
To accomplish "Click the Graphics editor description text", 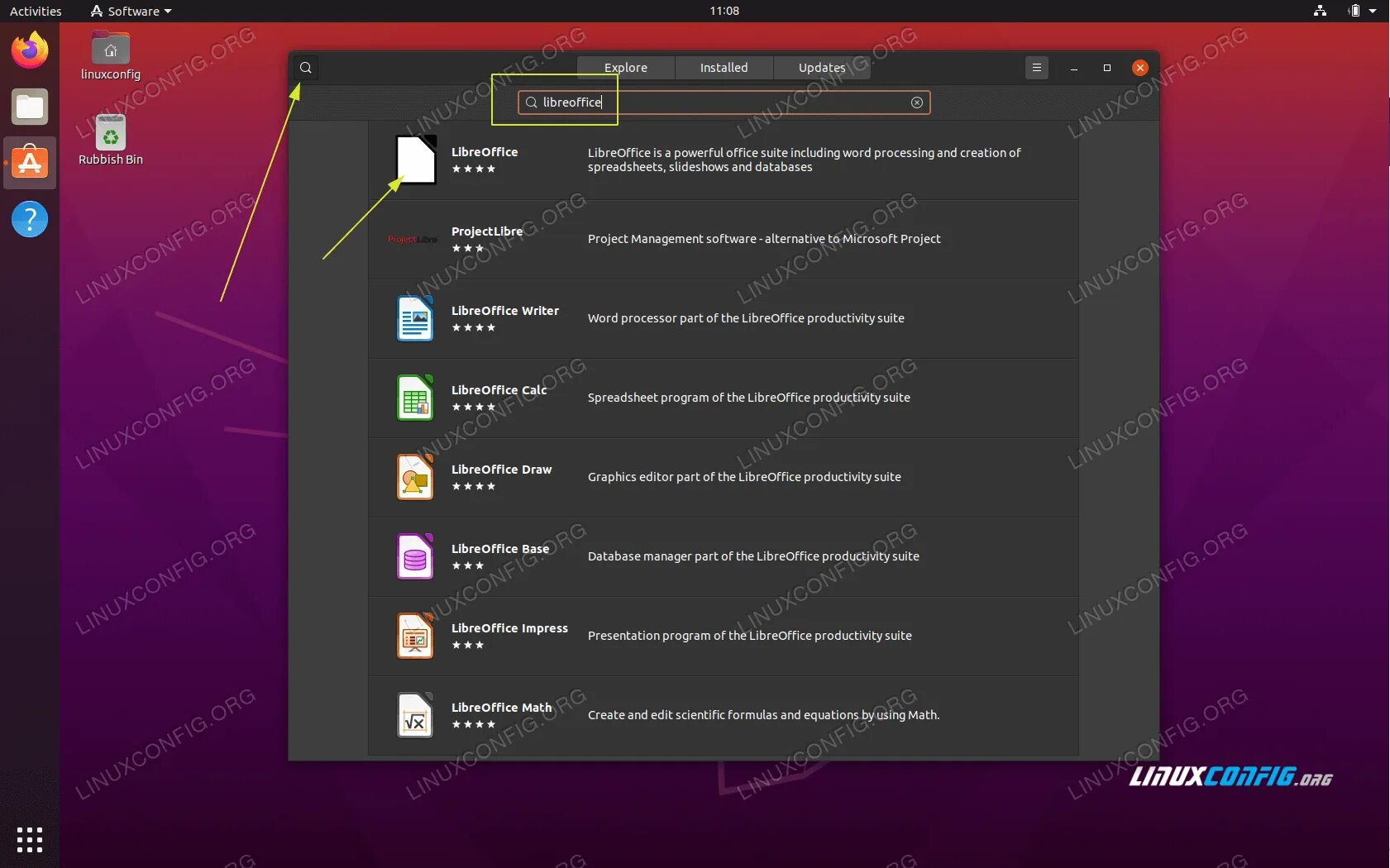I will tap(744, 477).
